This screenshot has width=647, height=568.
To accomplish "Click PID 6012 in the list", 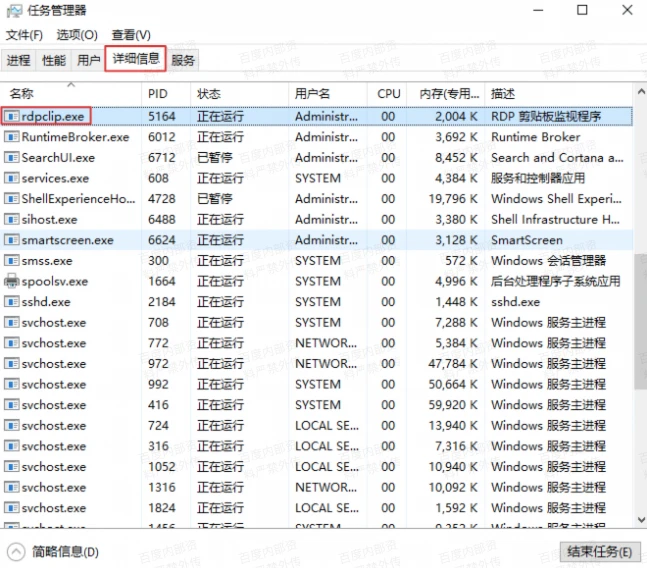I will pos(162,137).
